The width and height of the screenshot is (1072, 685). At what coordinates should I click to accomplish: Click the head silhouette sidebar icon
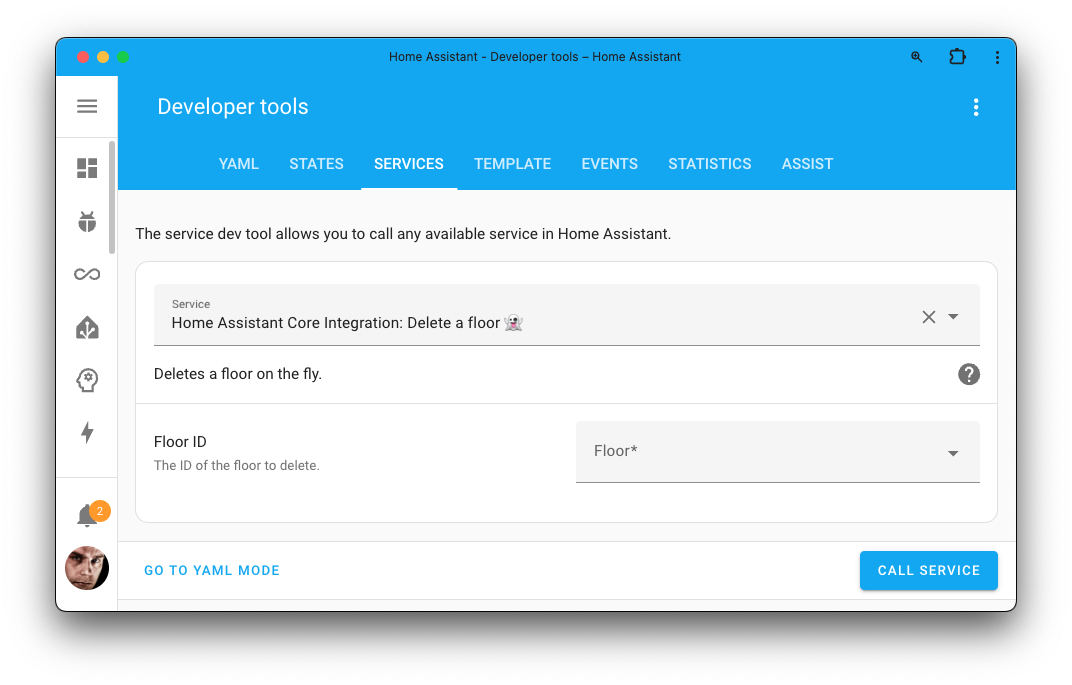pos(87,380)
